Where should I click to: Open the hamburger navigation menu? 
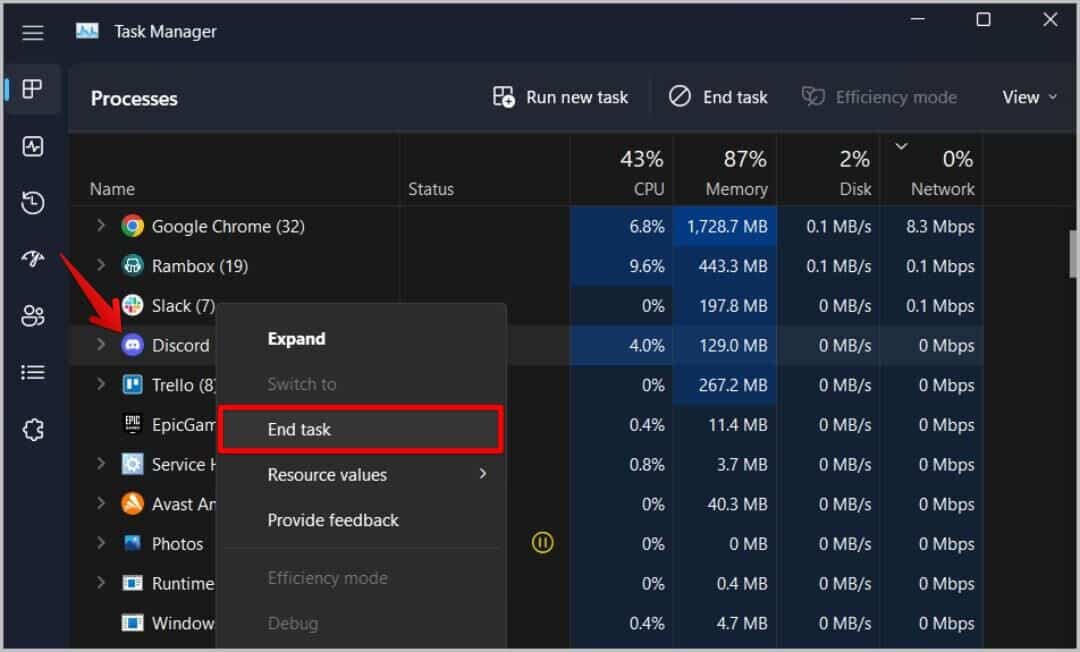click(32, 32)
